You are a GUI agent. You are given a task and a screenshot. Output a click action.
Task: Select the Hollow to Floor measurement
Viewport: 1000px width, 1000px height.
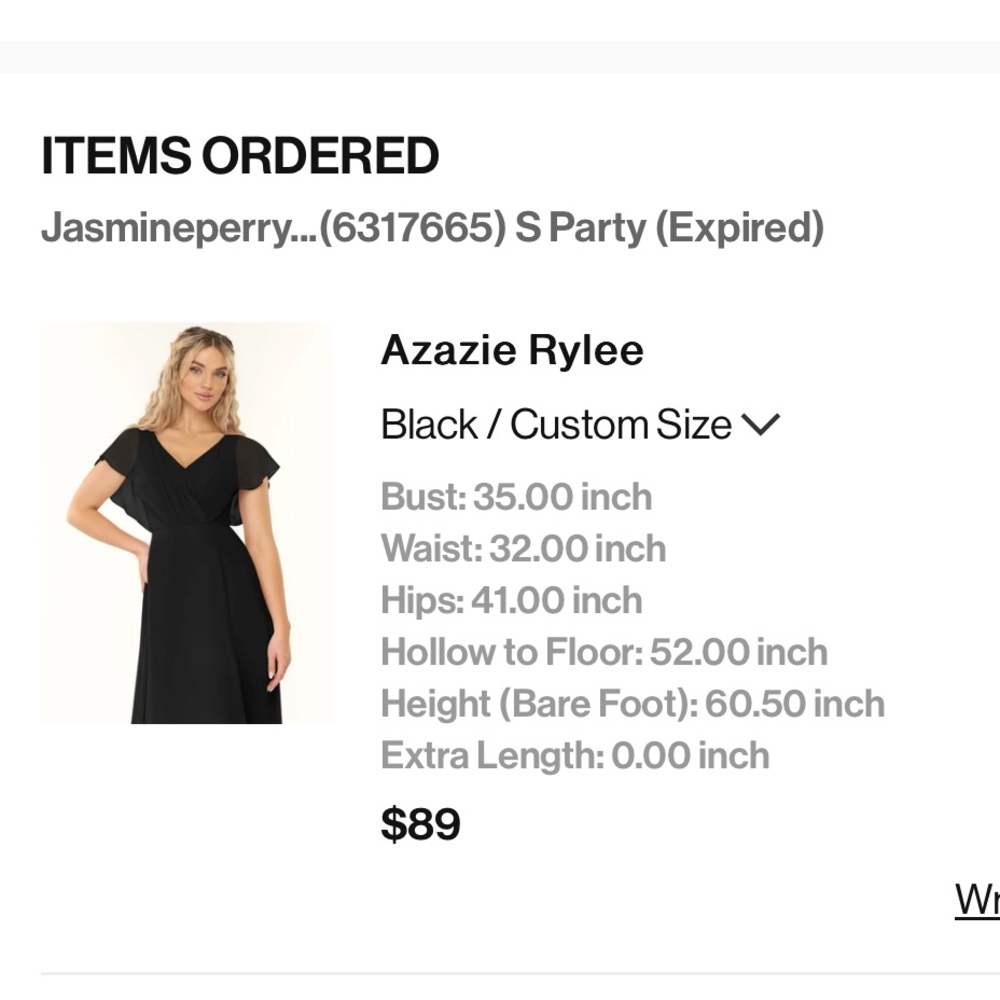click(604, 651)
